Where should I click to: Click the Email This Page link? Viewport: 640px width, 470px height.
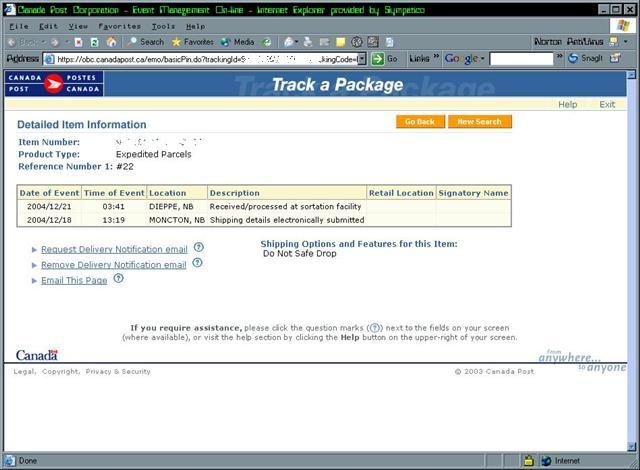pyautogui.click(x=74, y=280)
